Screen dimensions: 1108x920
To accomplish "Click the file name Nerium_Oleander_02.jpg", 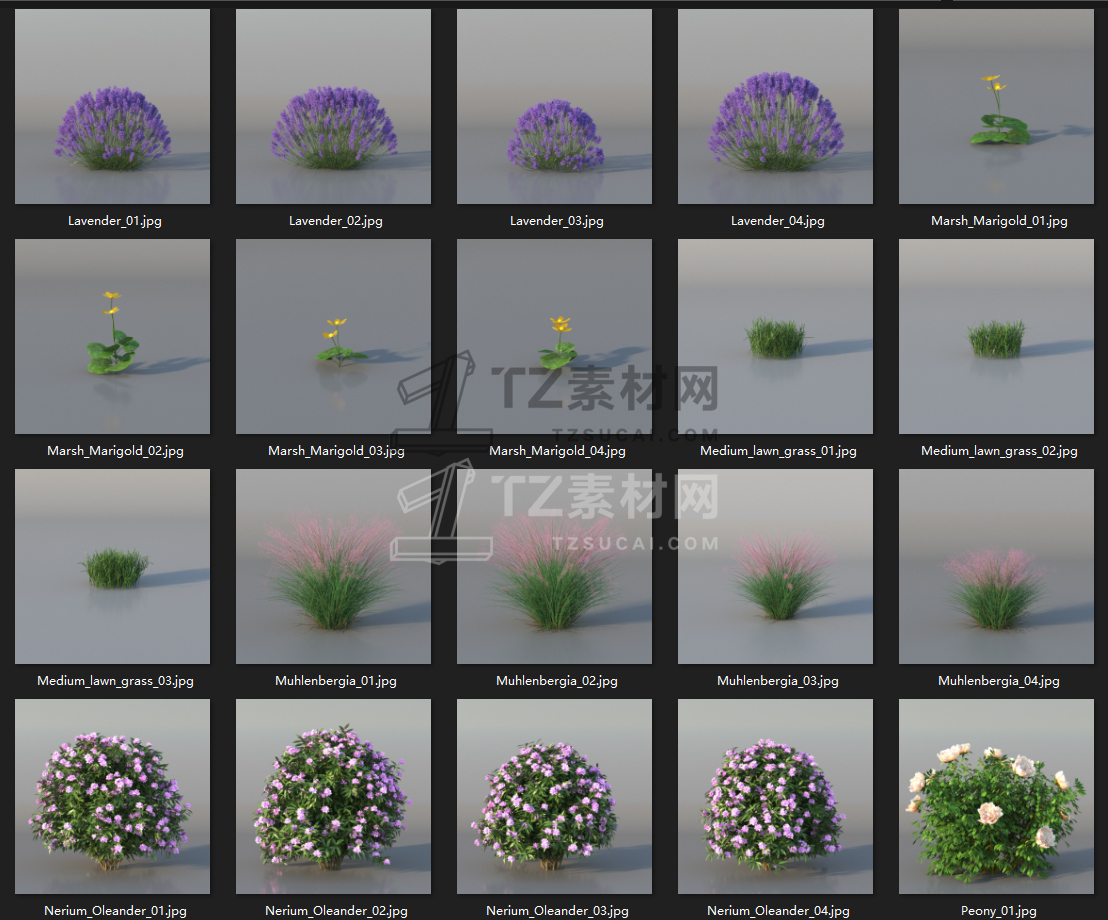I will coord(336,911).
